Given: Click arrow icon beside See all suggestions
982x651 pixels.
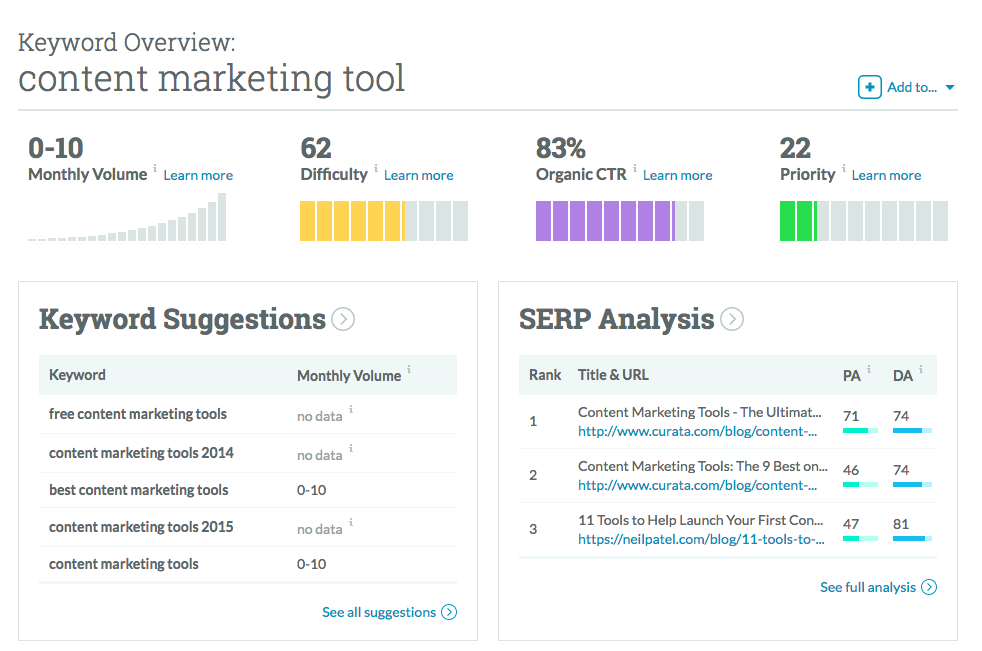Looking at the screenshot, I should click(449, 612).
